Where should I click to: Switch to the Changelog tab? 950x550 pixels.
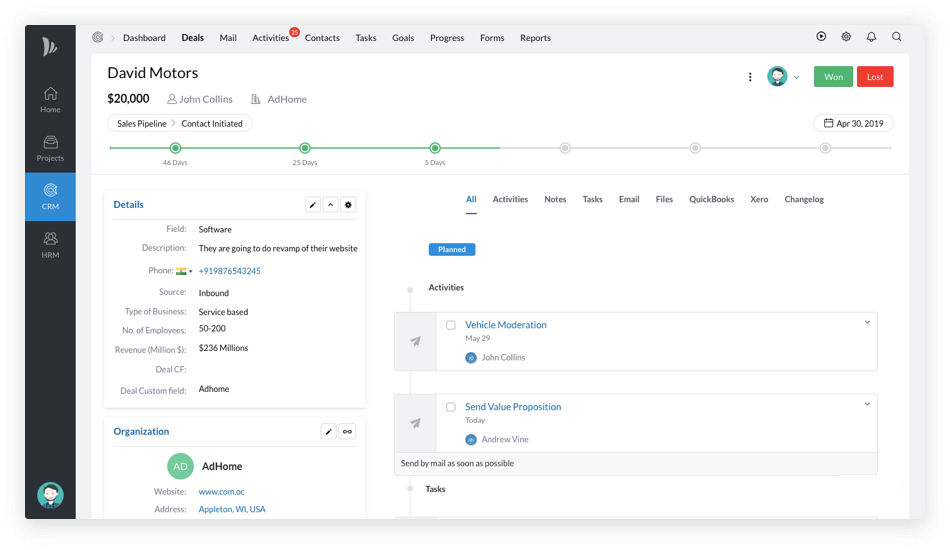[x=804, y=199]
